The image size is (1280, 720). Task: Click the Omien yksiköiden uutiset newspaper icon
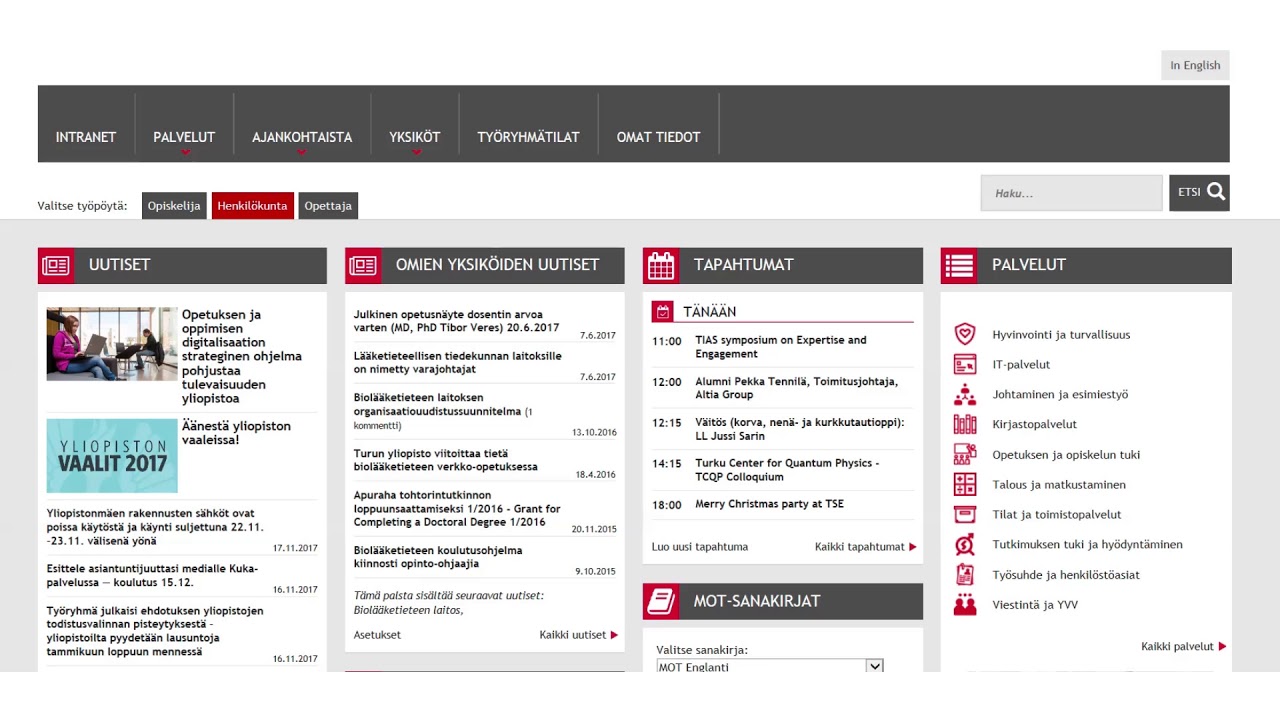pyautogui.click(x=363, y=265)
